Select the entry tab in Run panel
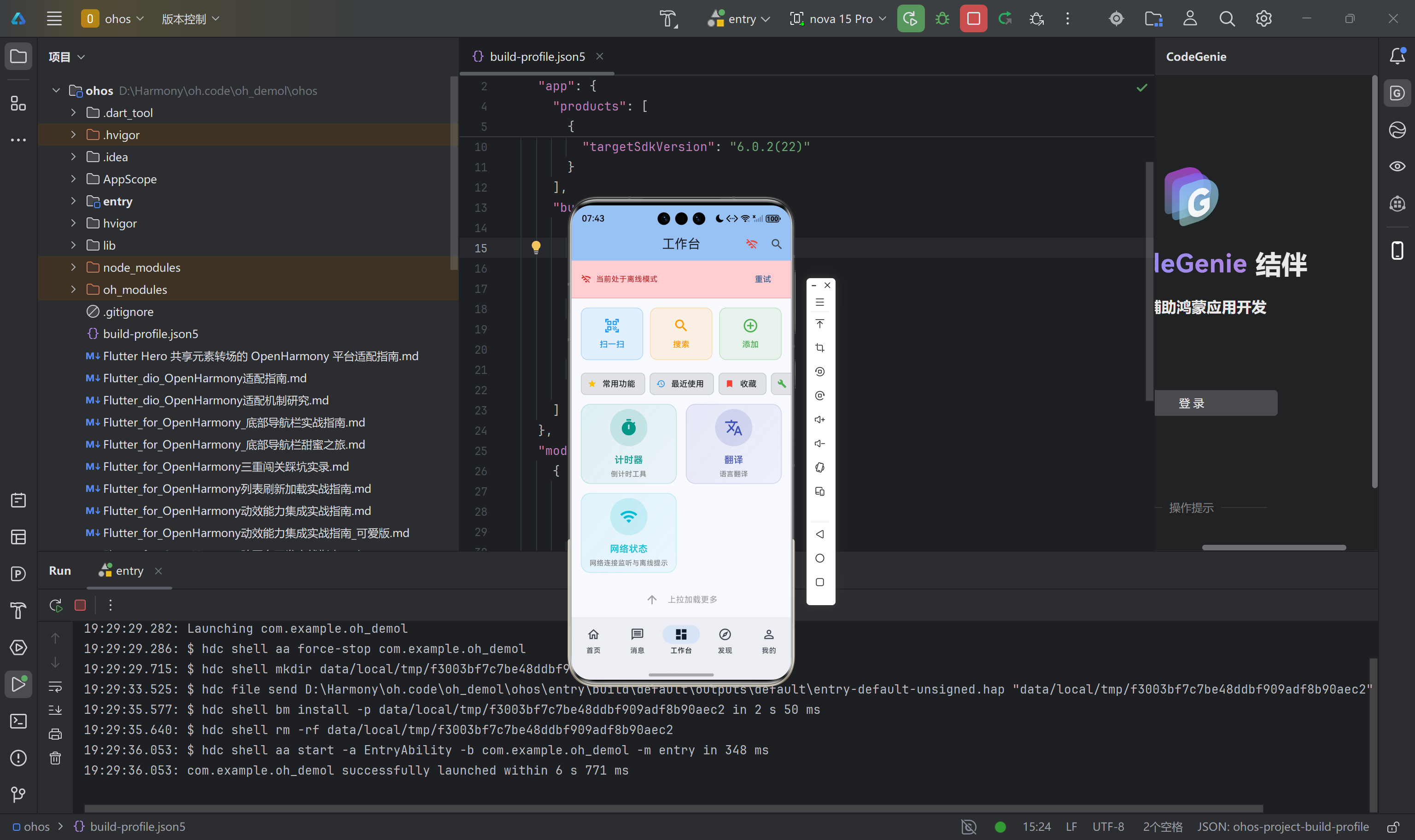 click(129, 571)
